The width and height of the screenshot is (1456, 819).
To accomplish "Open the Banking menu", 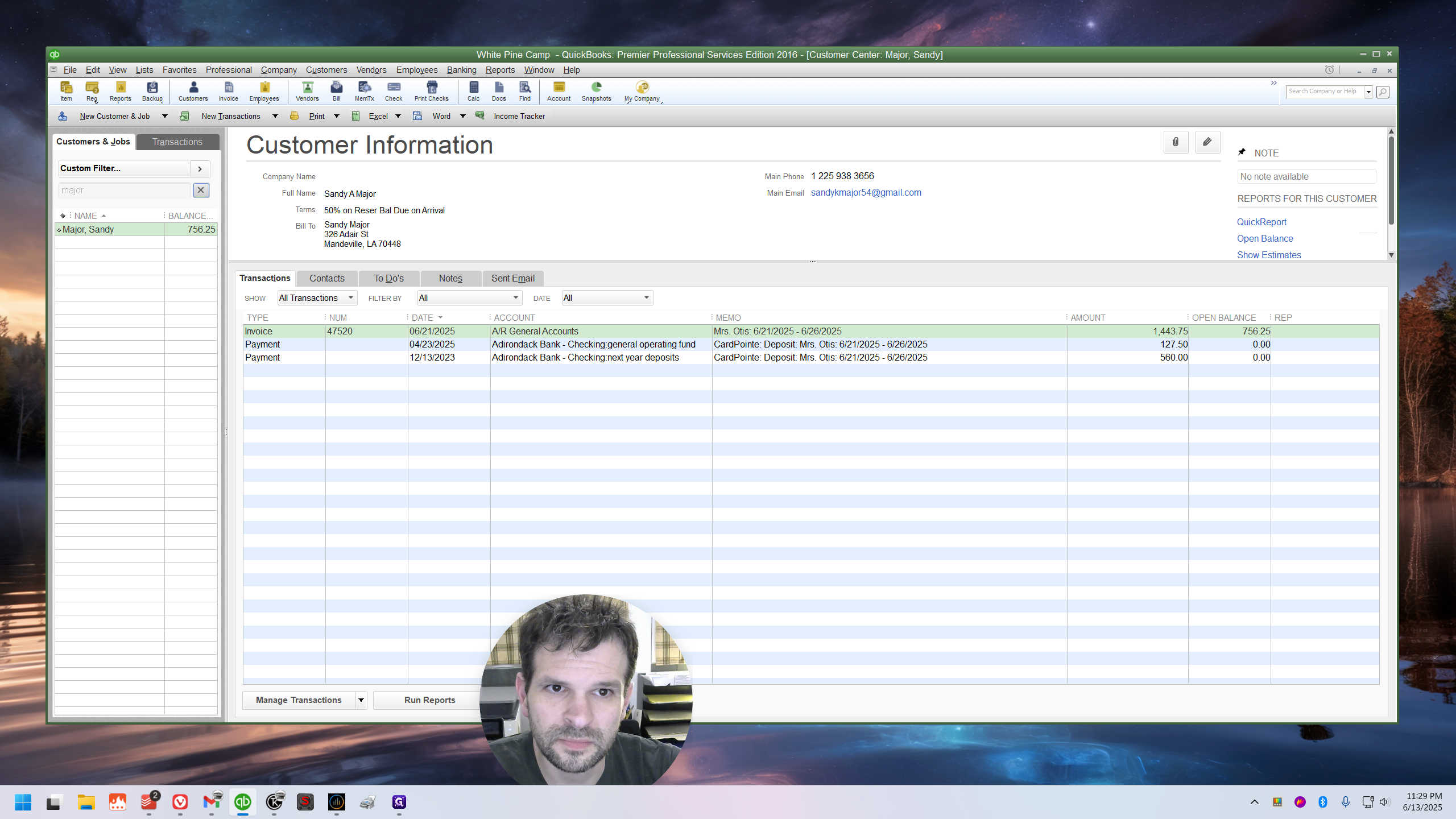I will point(461,70).
